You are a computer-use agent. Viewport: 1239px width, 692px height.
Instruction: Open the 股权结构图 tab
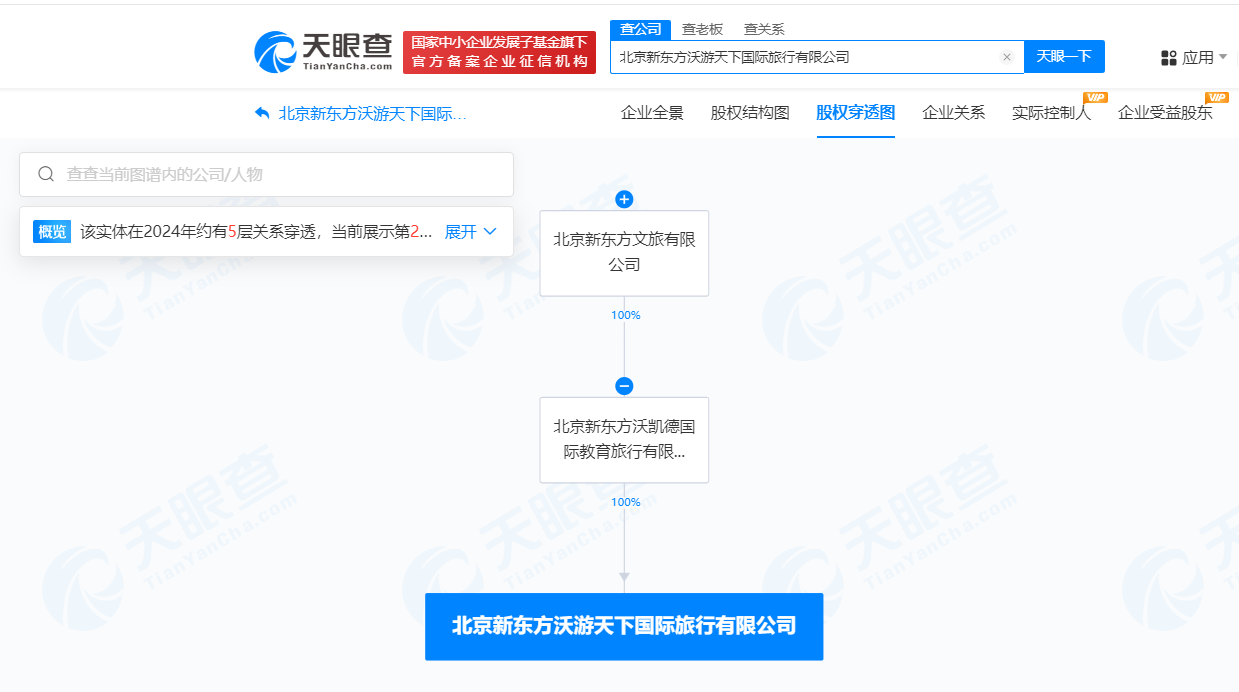(x=748, y=114)
